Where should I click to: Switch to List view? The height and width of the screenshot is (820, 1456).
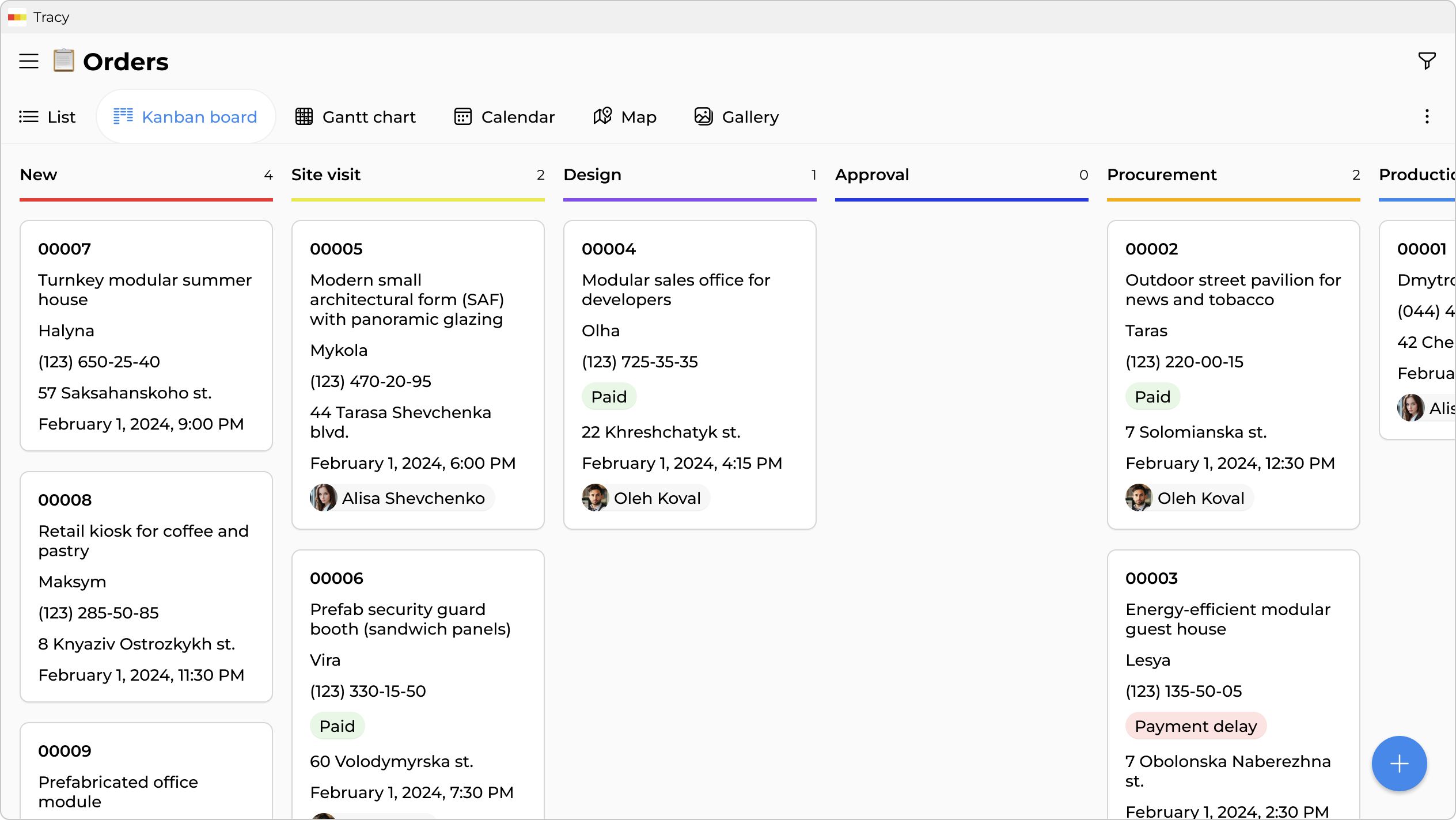(x=47, y=117)
